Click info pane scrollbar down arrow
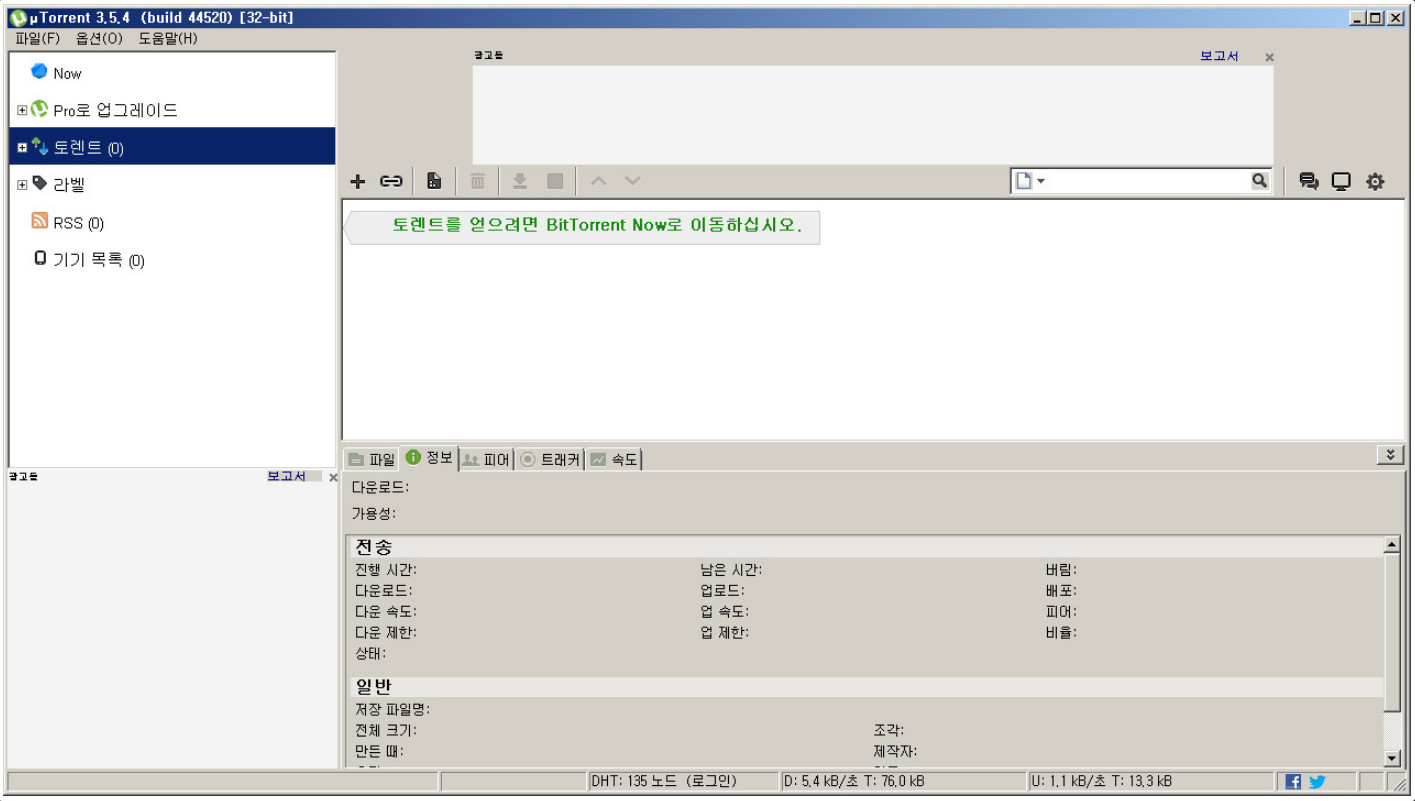 [1391, 759]
